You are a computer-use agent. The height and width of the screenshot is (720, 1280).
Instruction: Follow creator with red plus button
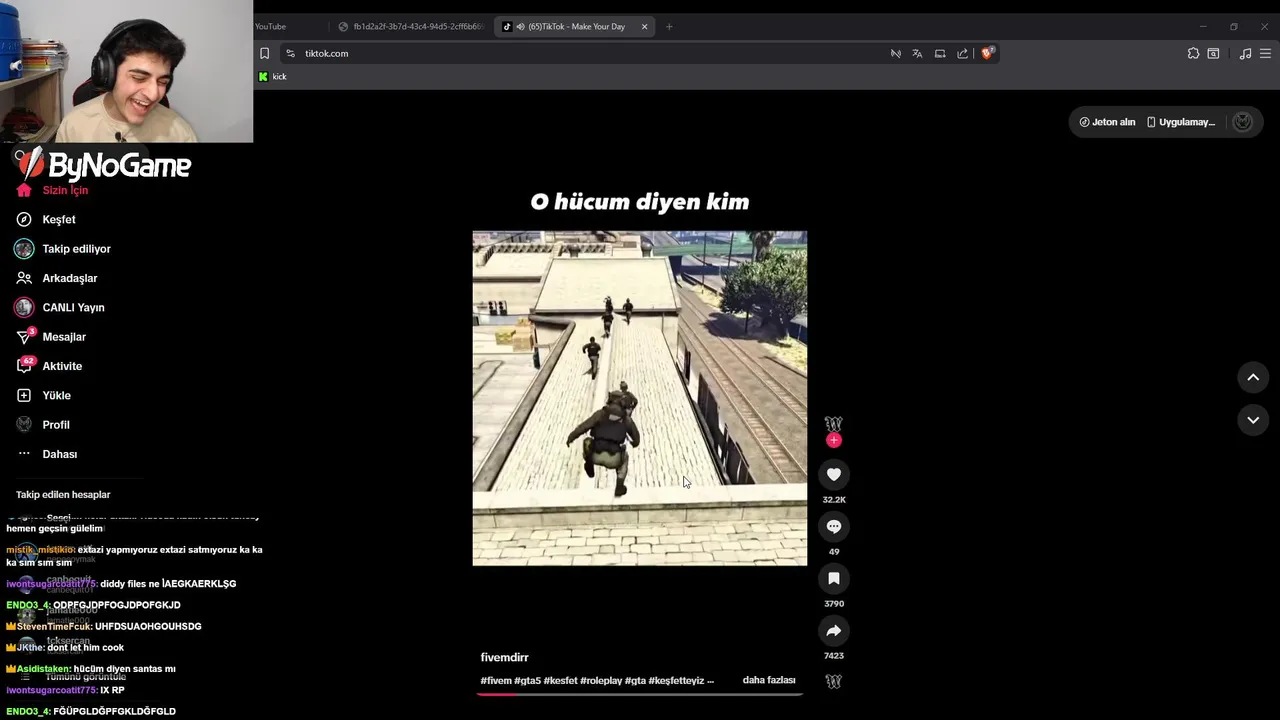click(x=834, y=440)
